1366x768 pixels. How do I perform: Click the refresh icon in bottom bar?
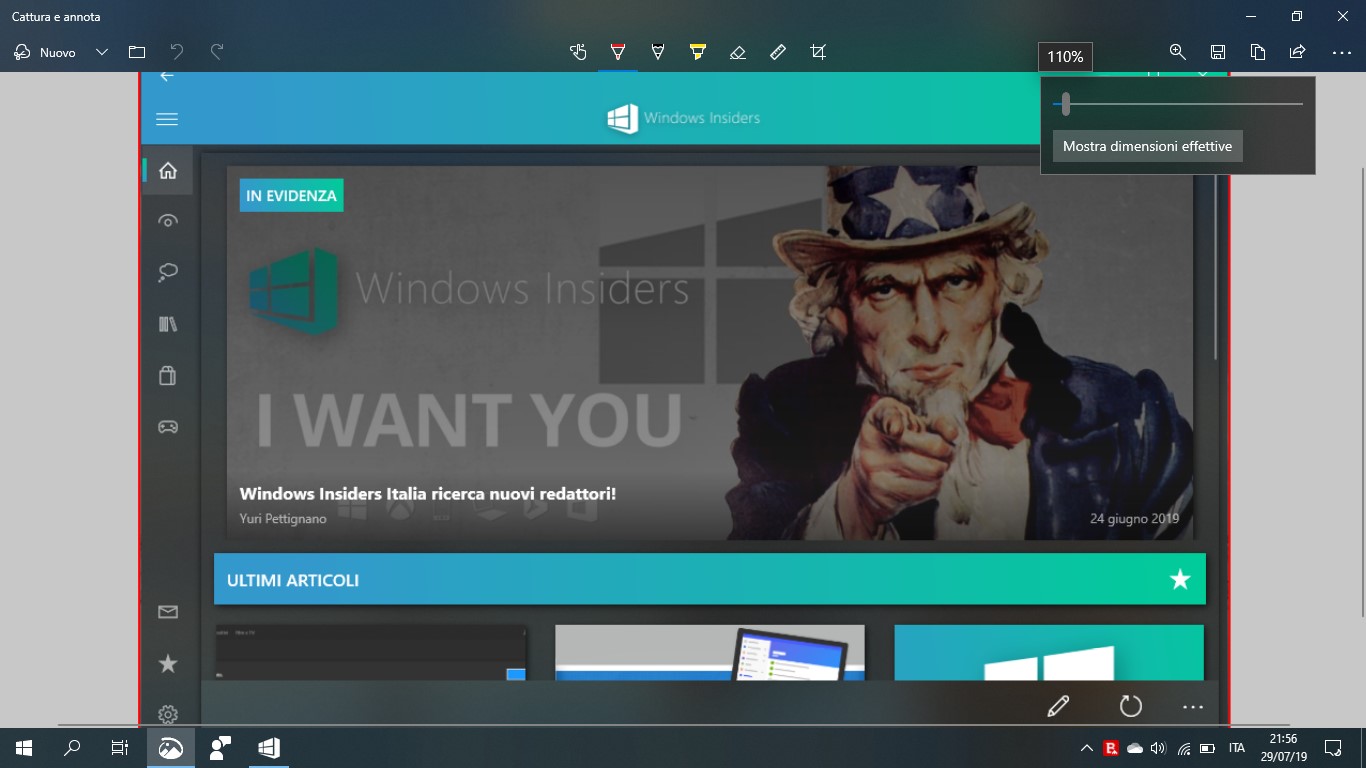pos(1131,706)
